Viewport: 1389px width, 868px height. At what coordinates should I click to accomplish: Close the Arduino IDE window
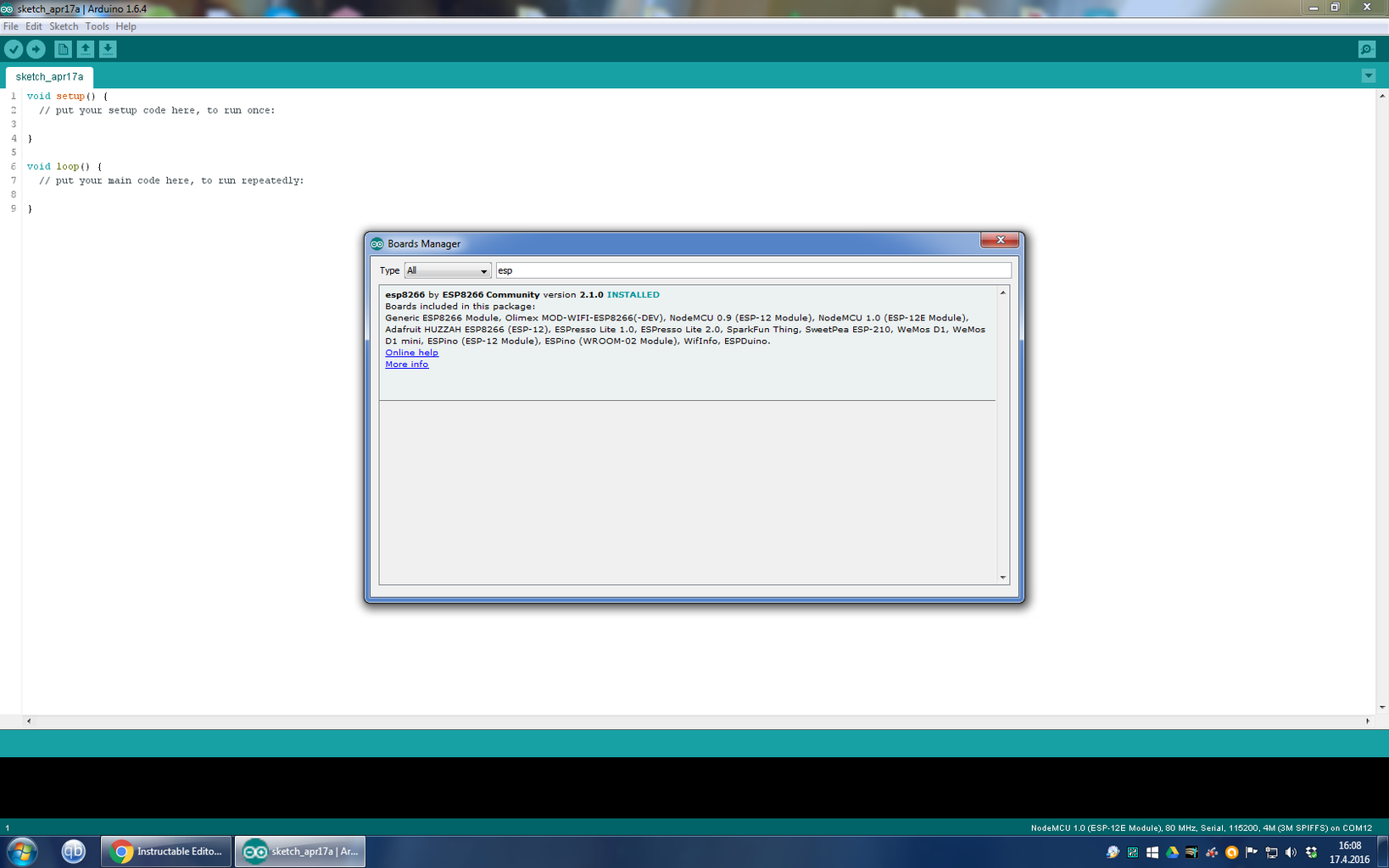tap(1367, 7)
